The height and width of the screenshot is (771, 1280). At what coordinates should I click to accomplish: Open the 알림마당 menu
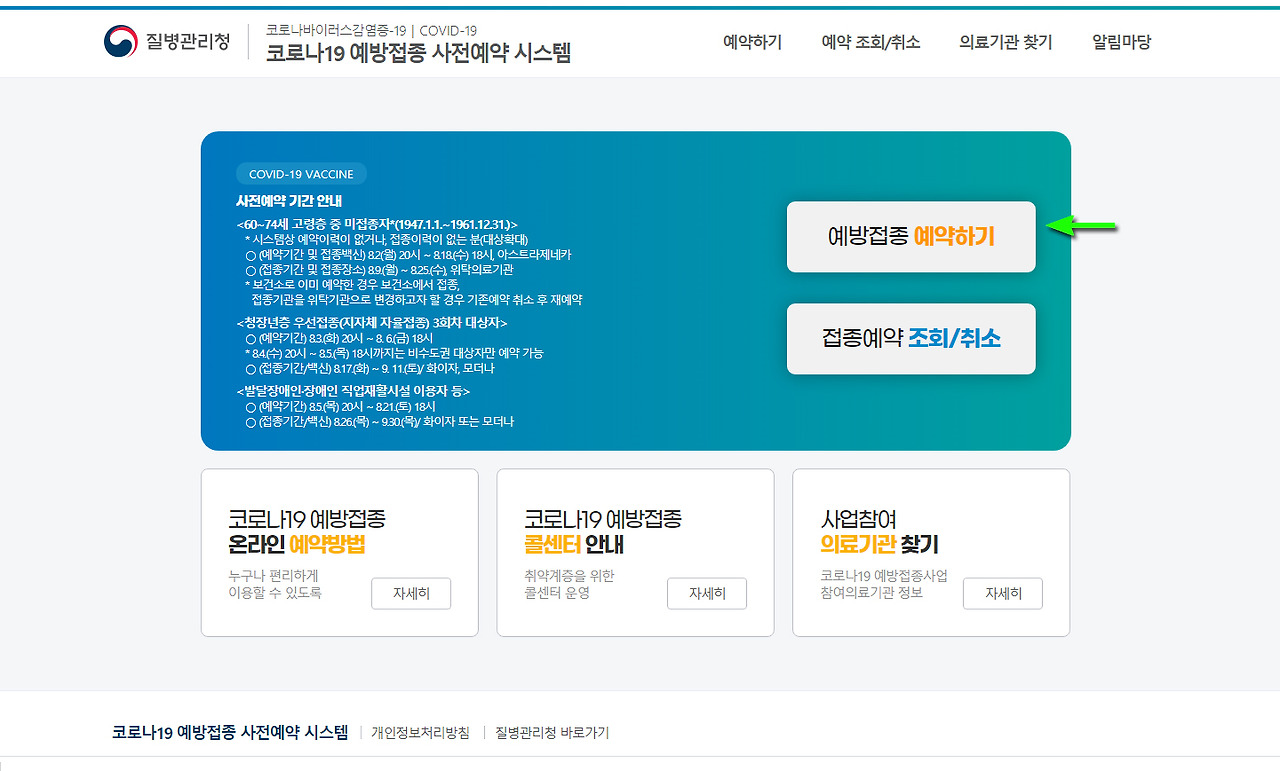[x=1121, y=42]
